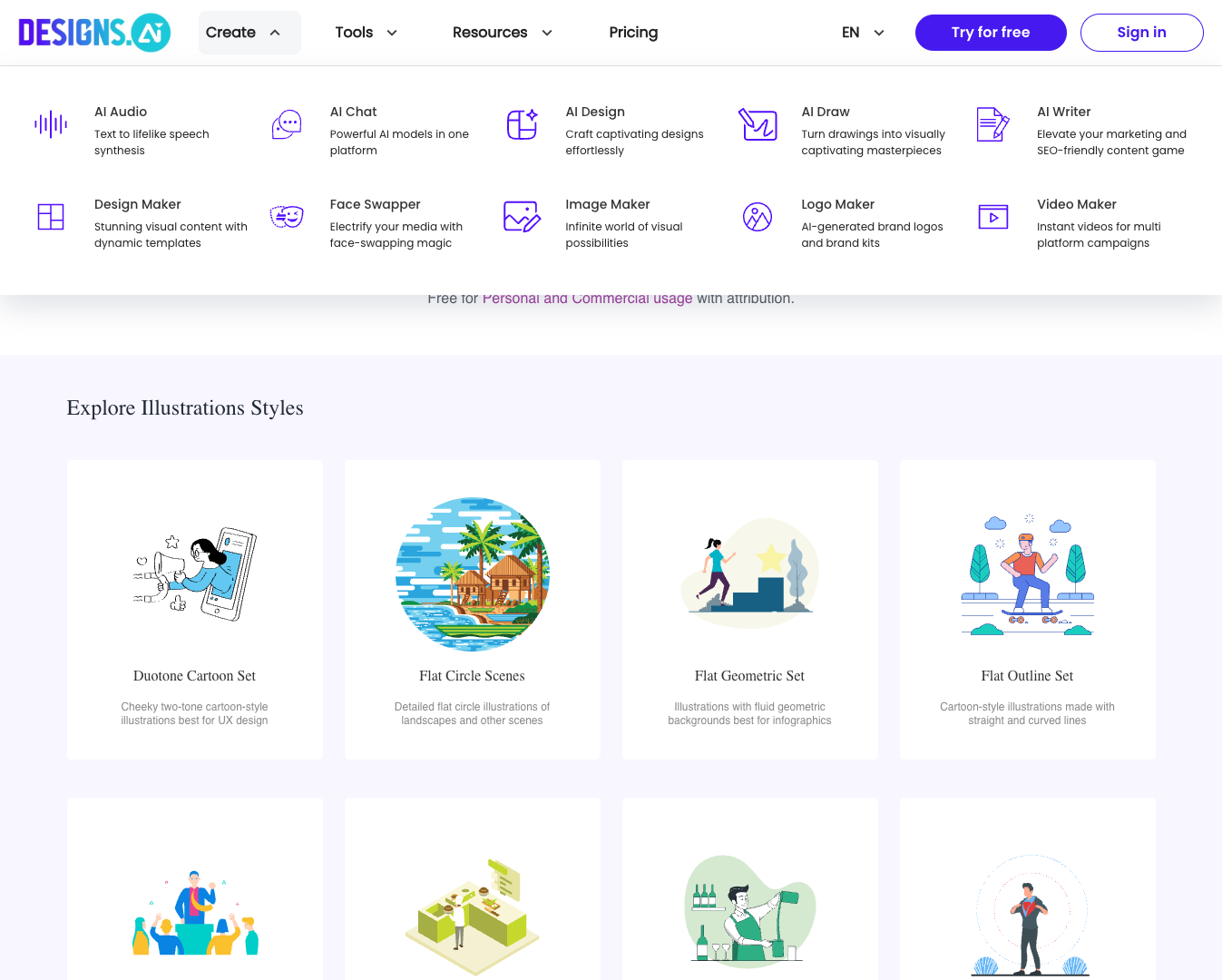This screenshot has height=980, width=1222.
Task: Open the Flat Circle Scenes illustration thumbnail
Action: 472,574
